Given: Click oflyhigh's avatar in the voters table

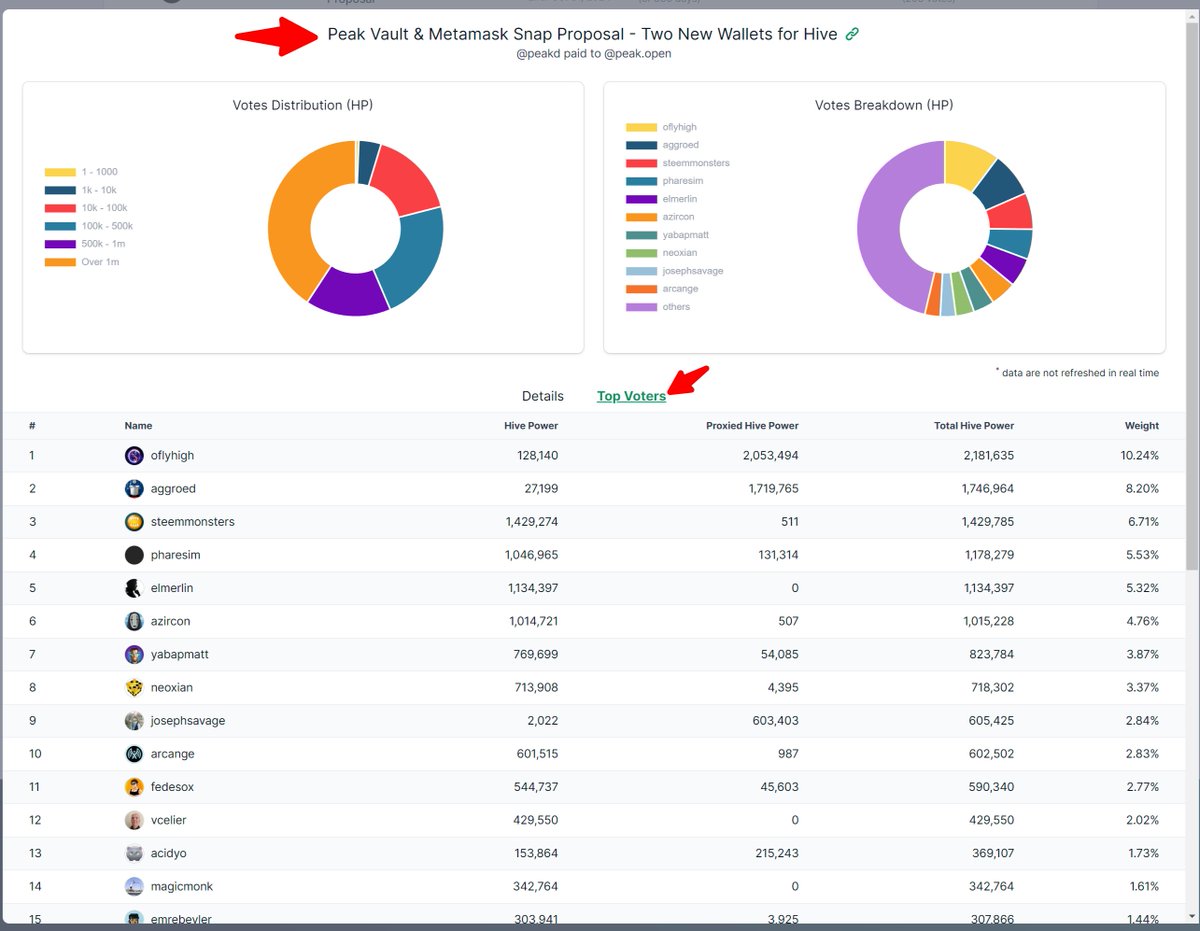Looking at the screenshot, I should 134,455.
